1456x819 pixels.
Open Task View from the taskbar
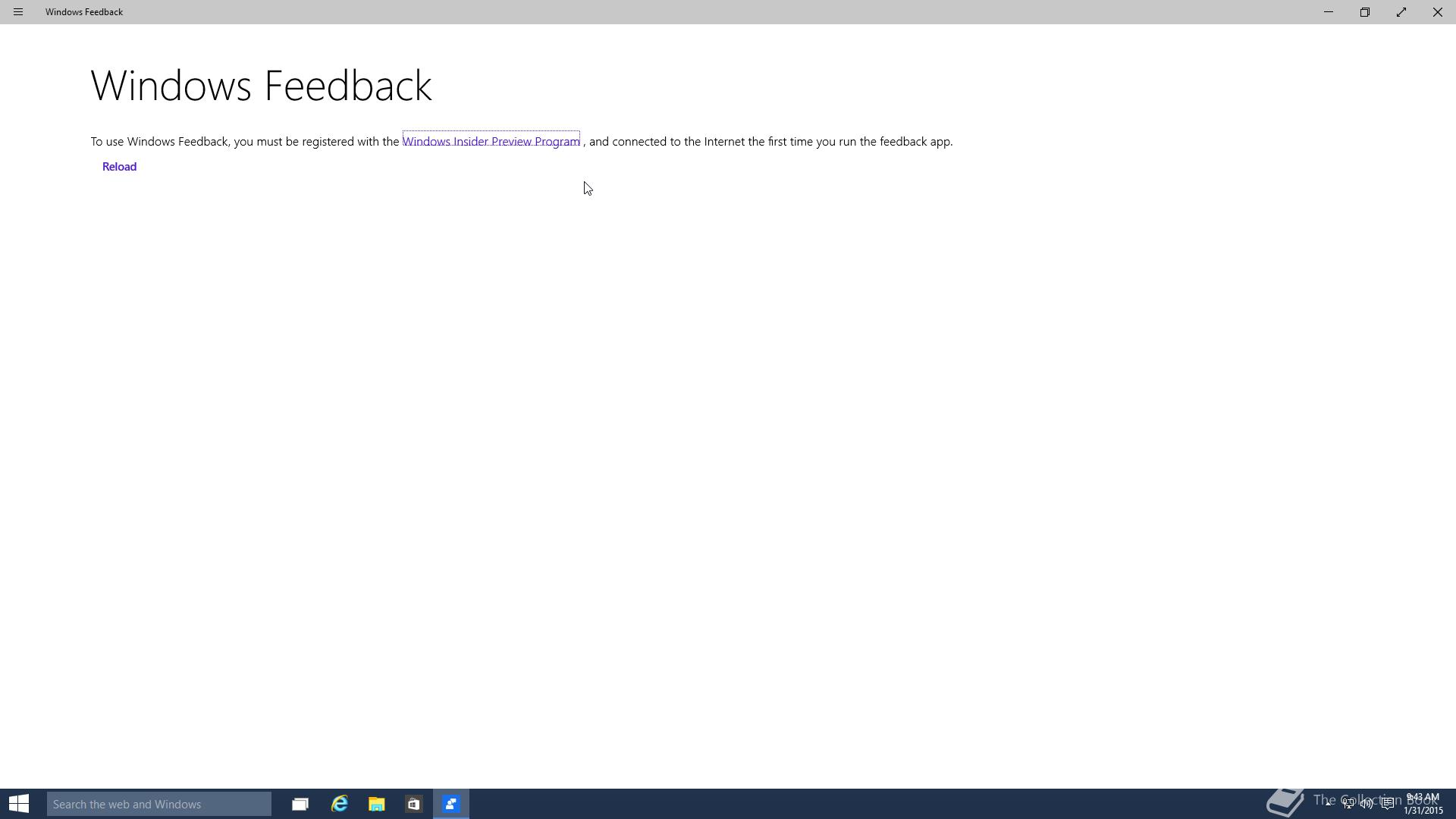300,804
